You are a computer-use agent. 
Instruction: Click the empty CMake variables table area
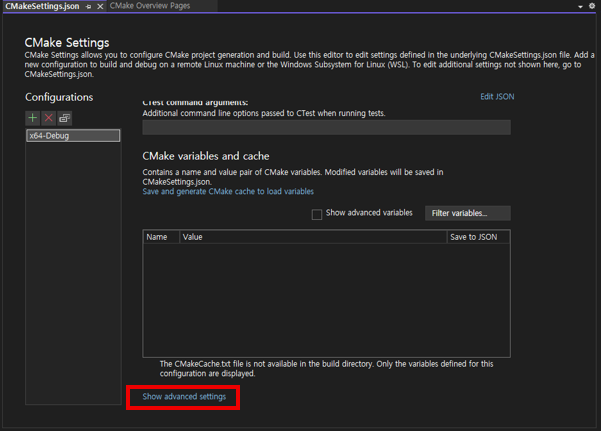coord(326,300)
